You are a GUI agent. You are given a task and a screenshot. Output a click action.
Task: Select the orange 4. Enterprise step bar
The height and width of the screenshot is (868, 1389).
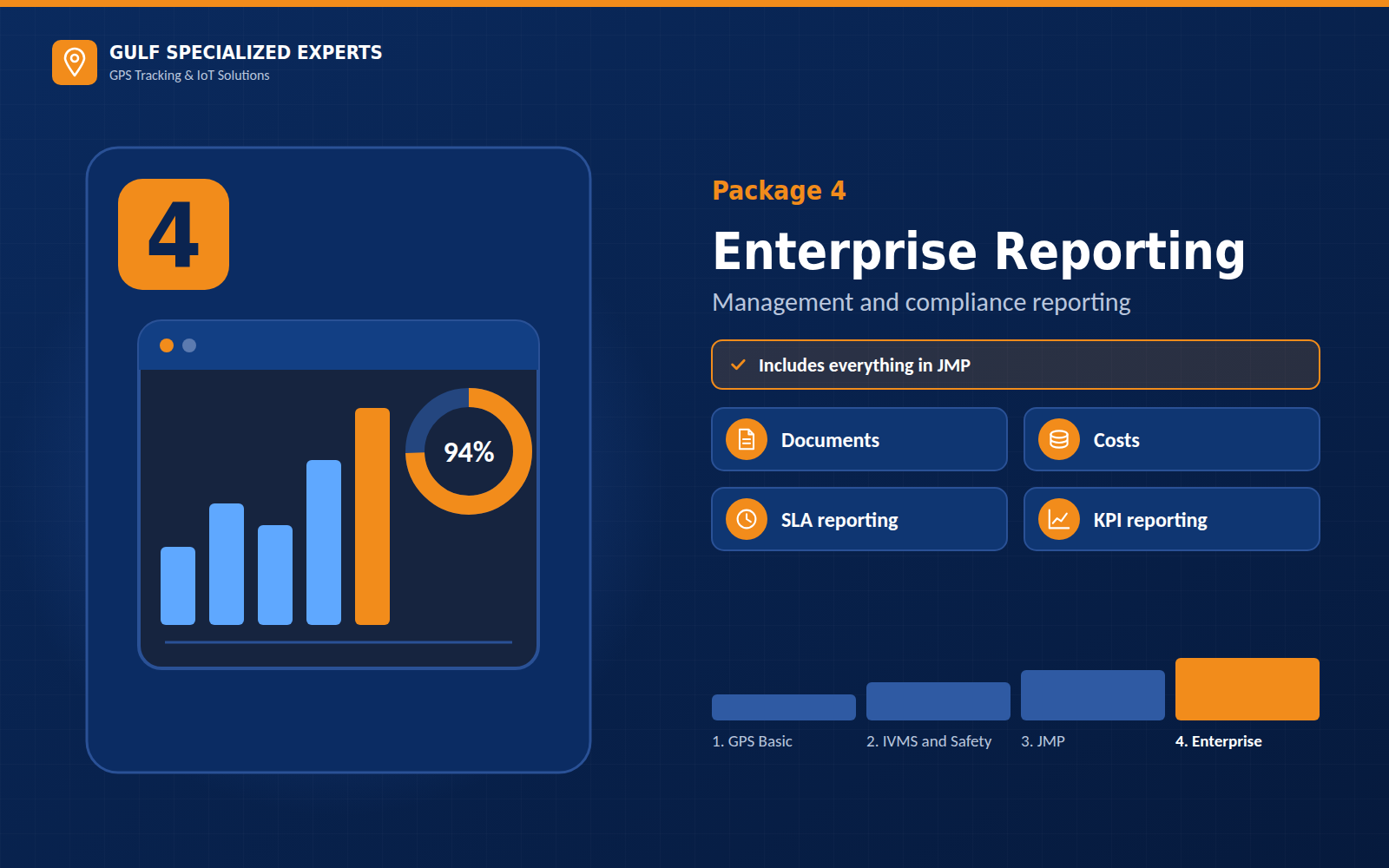tap(1247, 689)
